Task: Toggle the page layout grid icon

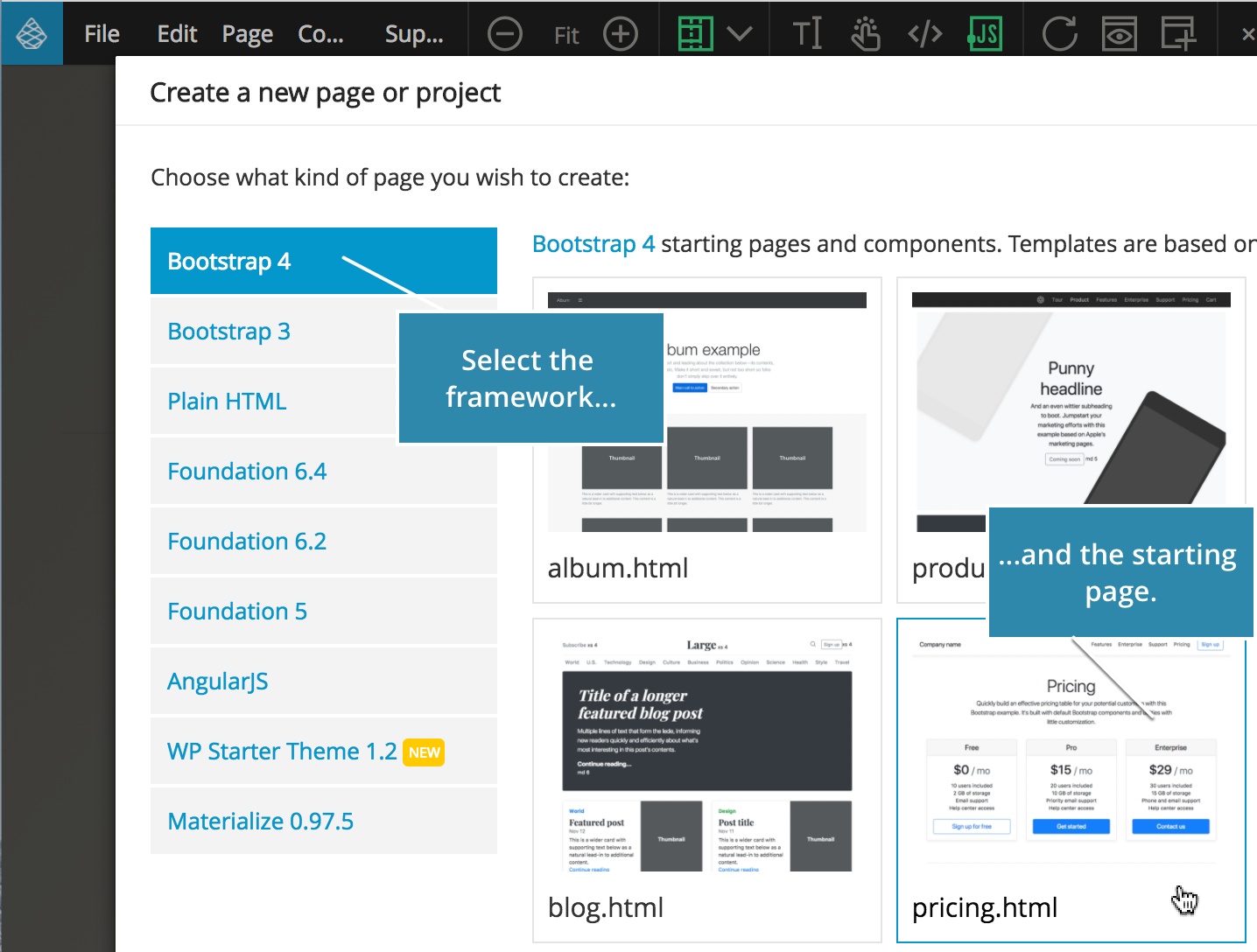Action: (x=696, y=34)
